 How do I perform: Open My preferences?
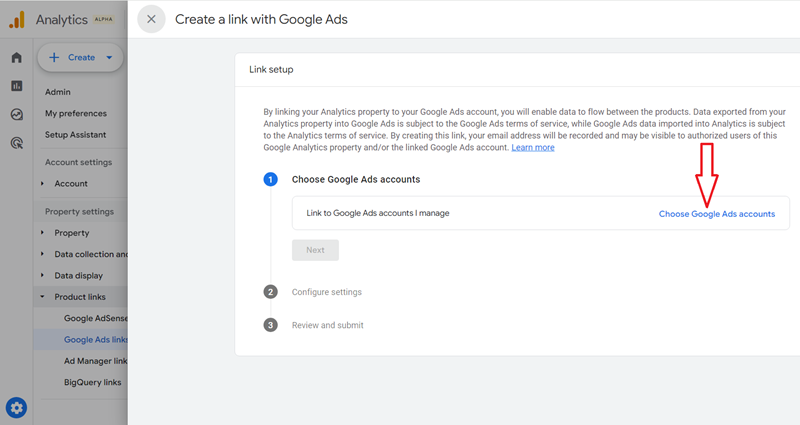[x=76, y=113]
